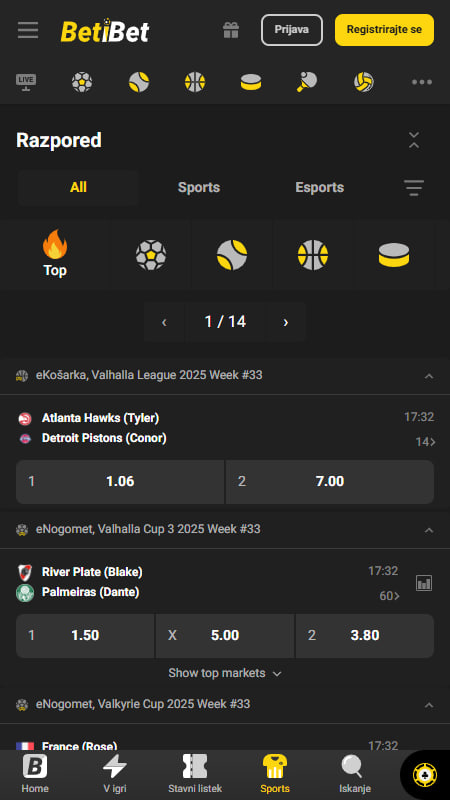This screenshot has height=800, width=450.
Task: Click the Registrirajte se button
Action: coord(384,30)
